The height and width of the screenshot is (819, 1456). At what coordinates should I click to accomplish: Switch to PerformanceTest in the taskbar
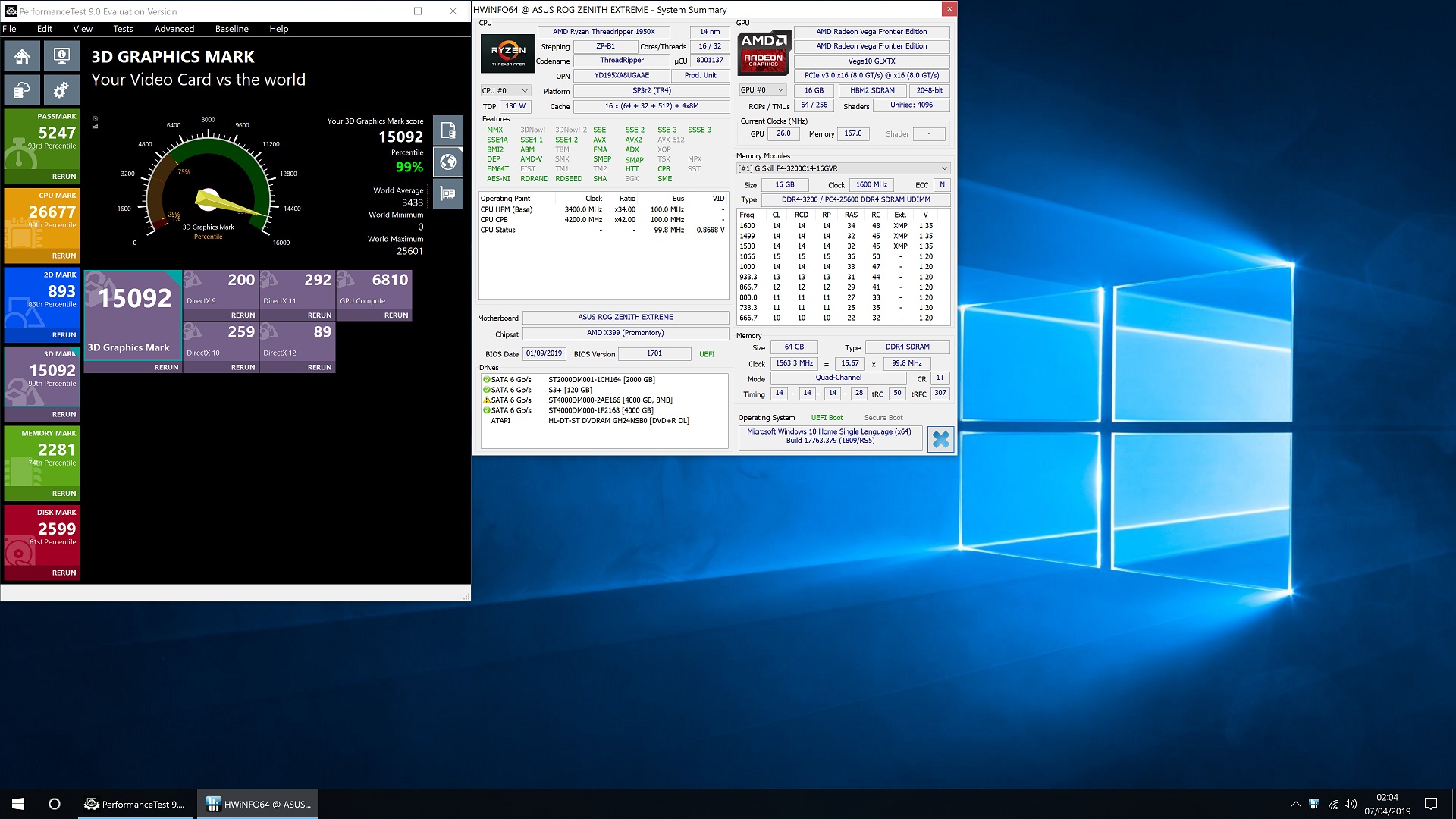[135, 804]
